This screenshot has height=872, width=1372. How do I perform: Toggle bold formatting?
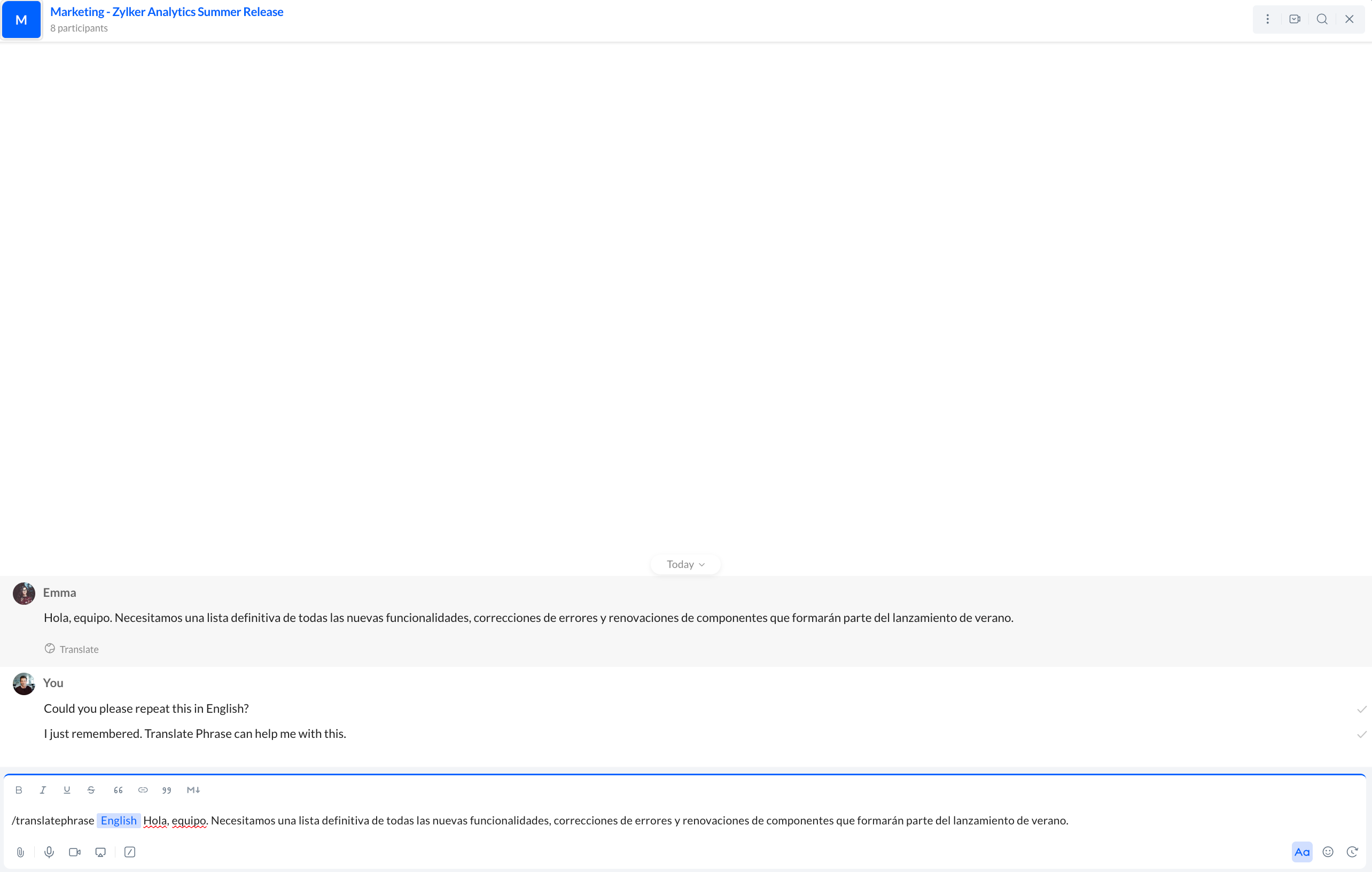[19, 790]
